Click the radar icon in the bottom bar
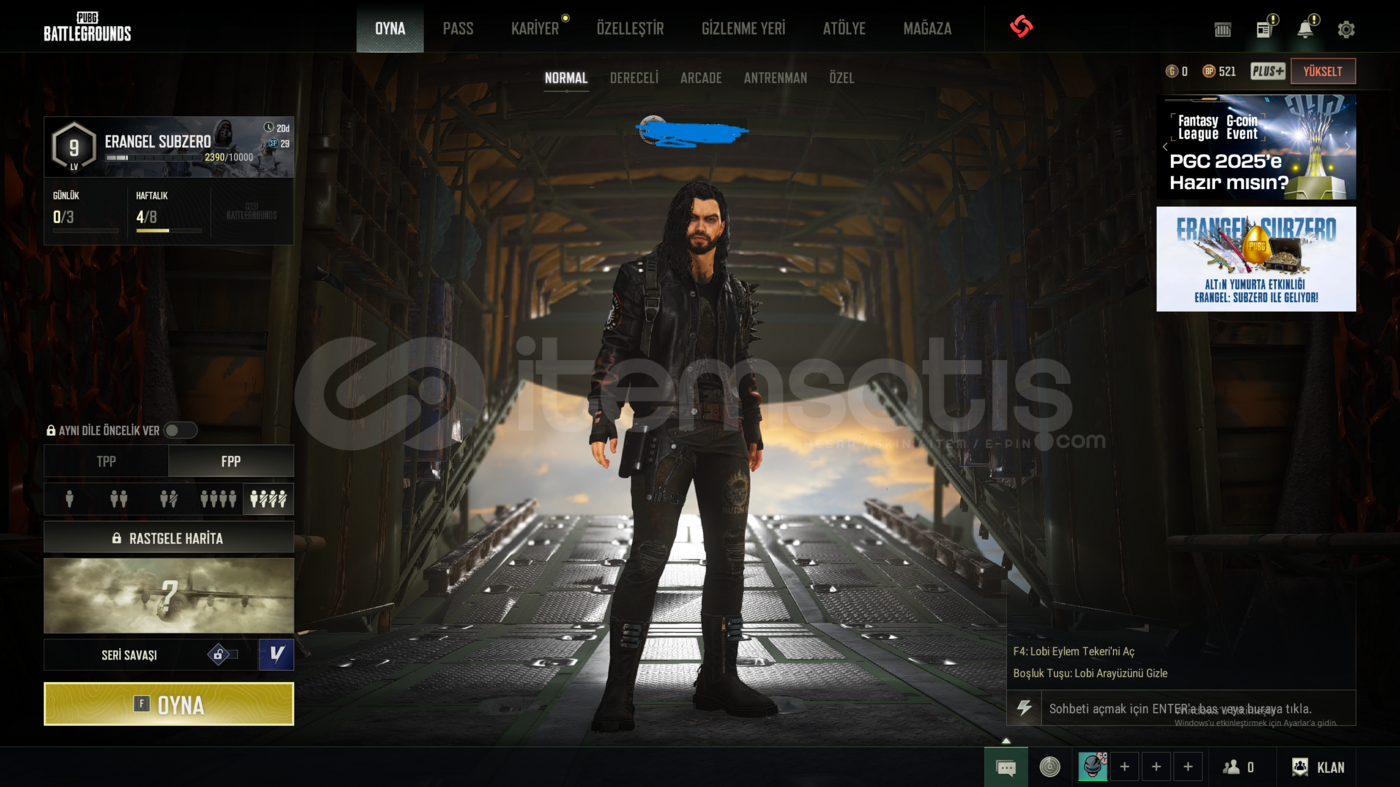1400x787 pixels. [1049, 767]
